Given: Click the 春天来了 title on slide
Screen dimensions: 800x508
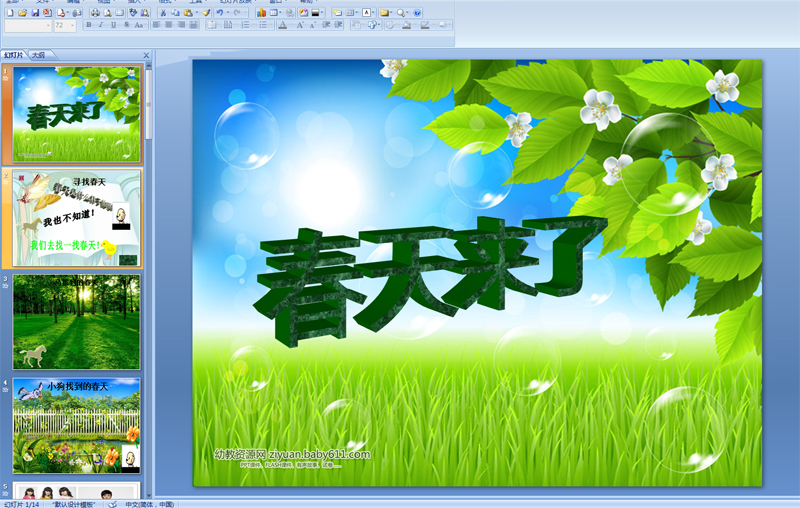Looking at the screenshot, I should [x=430, y=281].
